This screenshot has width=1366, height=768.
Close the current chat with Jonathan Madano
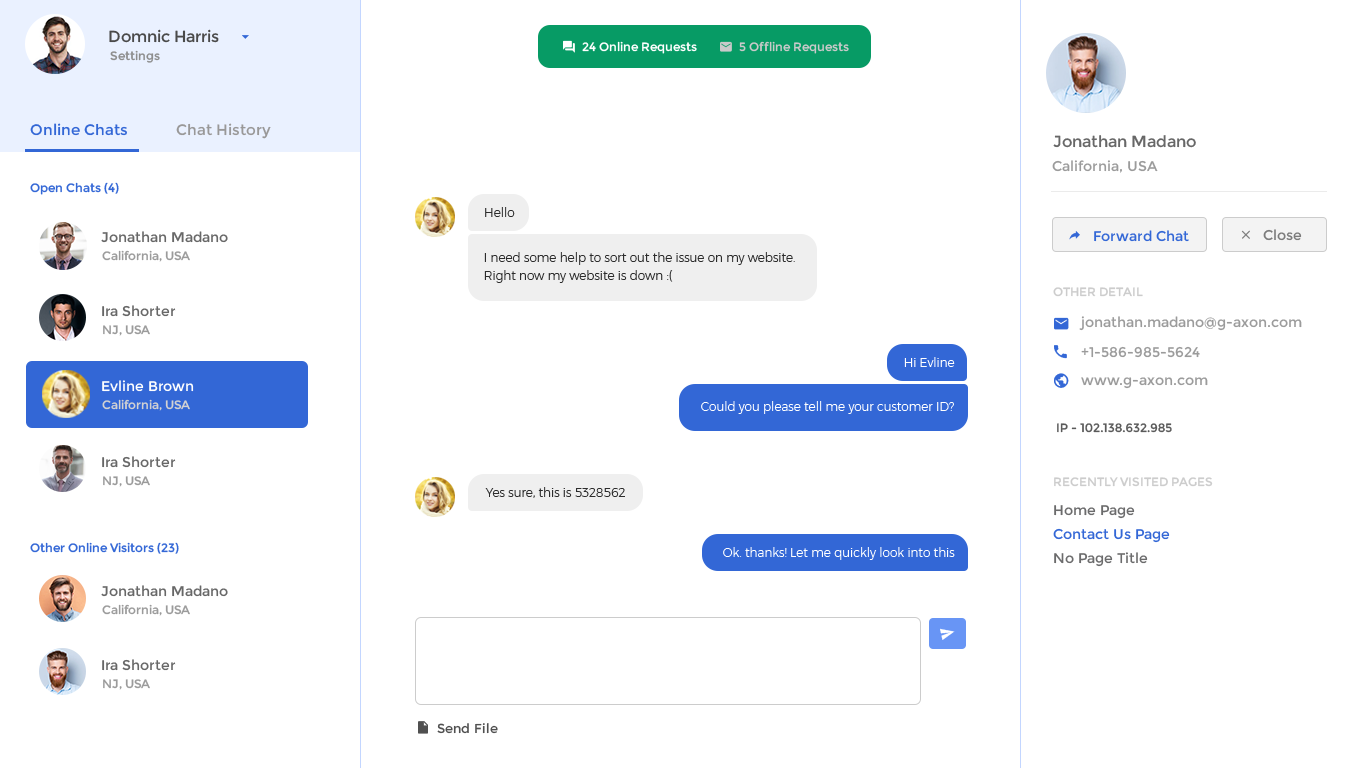pyautogui.click(x=1274, y=234)
